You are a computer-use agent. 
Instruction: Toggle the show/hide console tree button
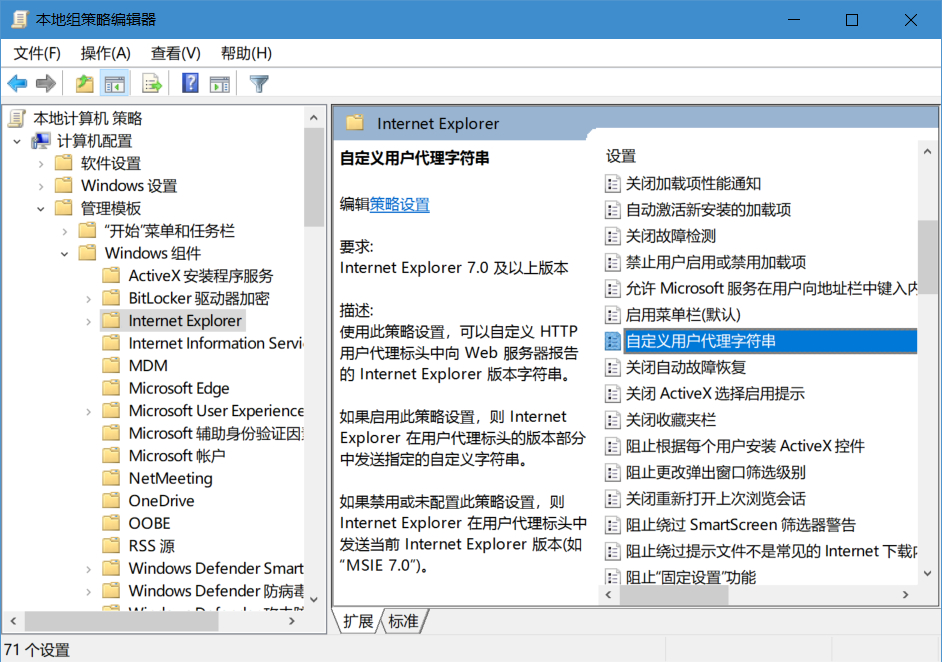[117, 83]
